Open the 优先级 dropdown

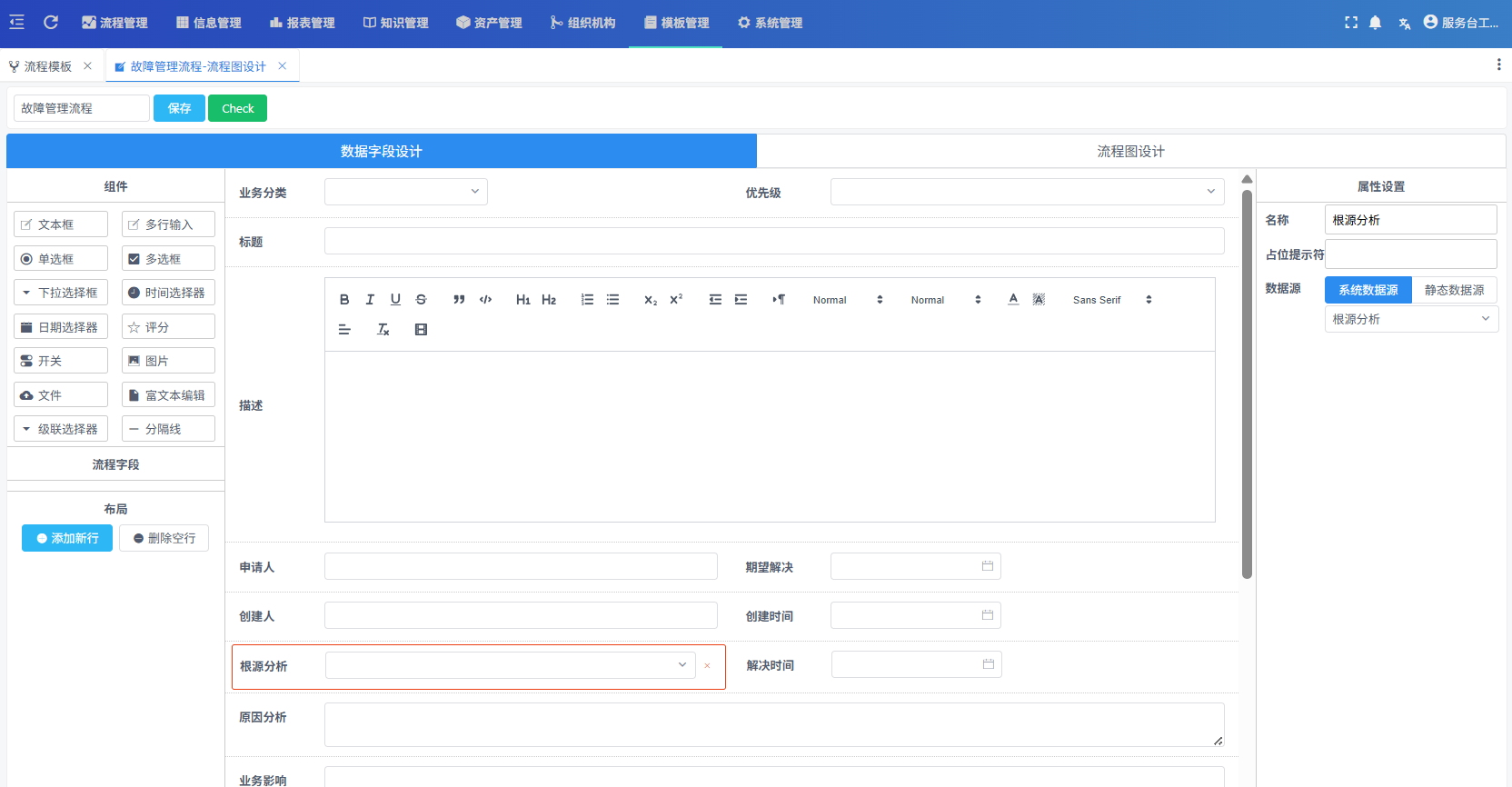tap(1027, 192)
